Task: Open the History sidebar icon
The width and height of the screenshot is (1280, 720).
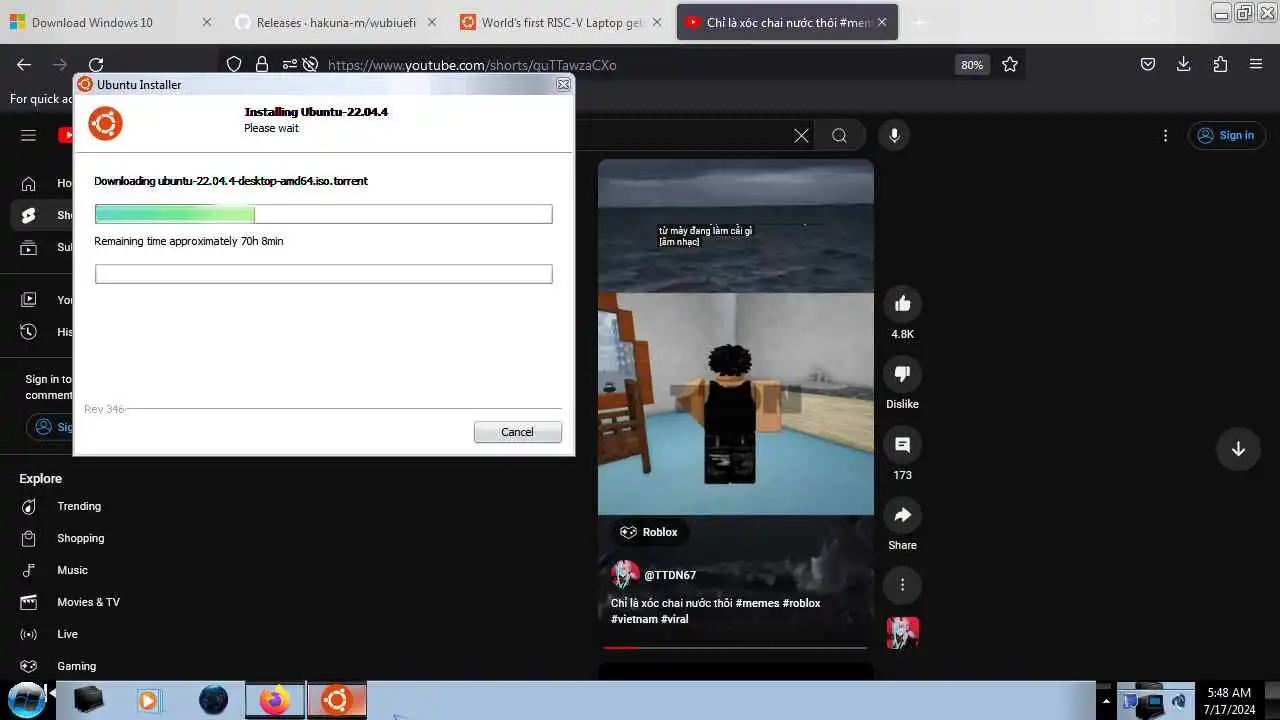Action: 29,331
